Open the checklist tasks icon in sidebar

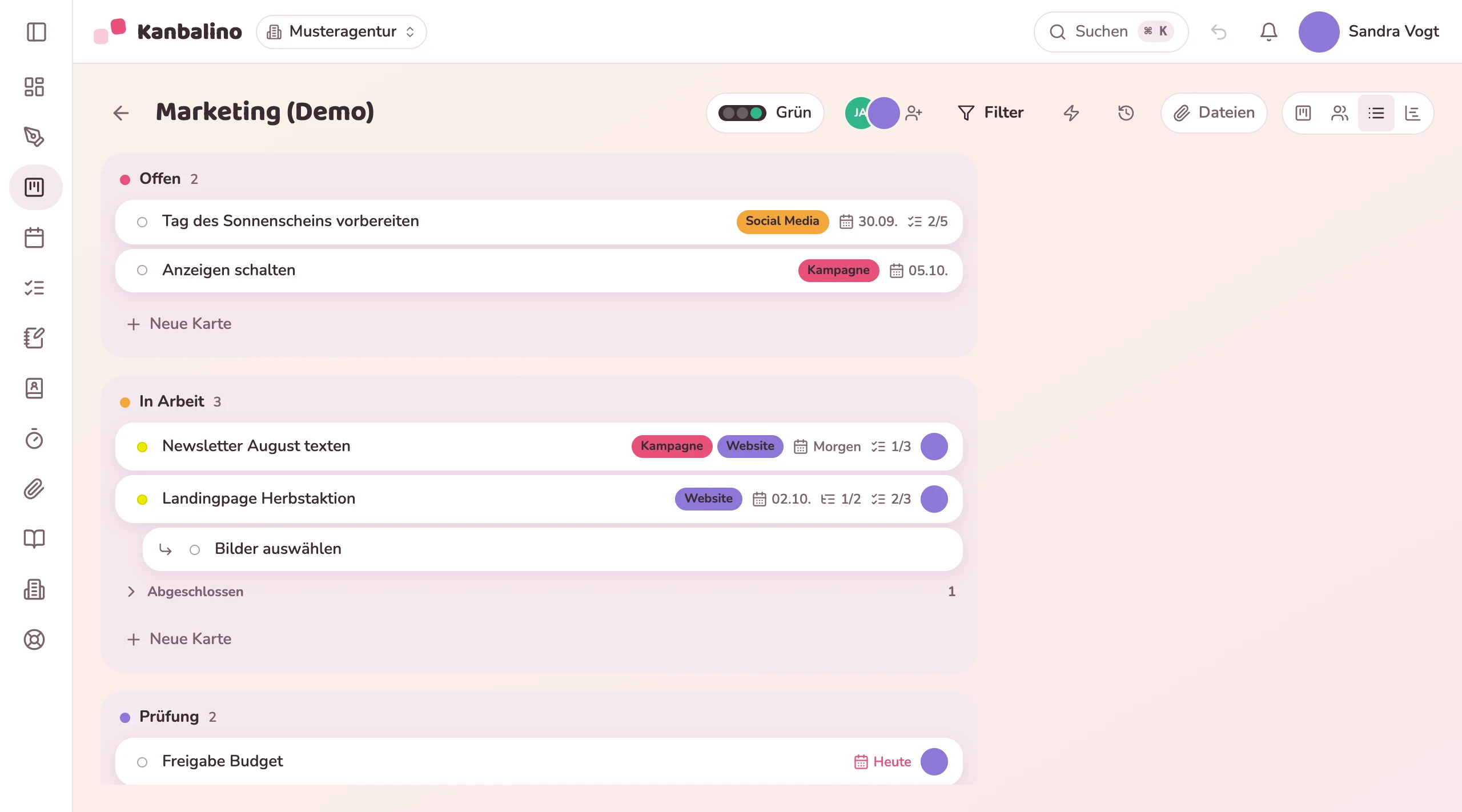(34, 288)
